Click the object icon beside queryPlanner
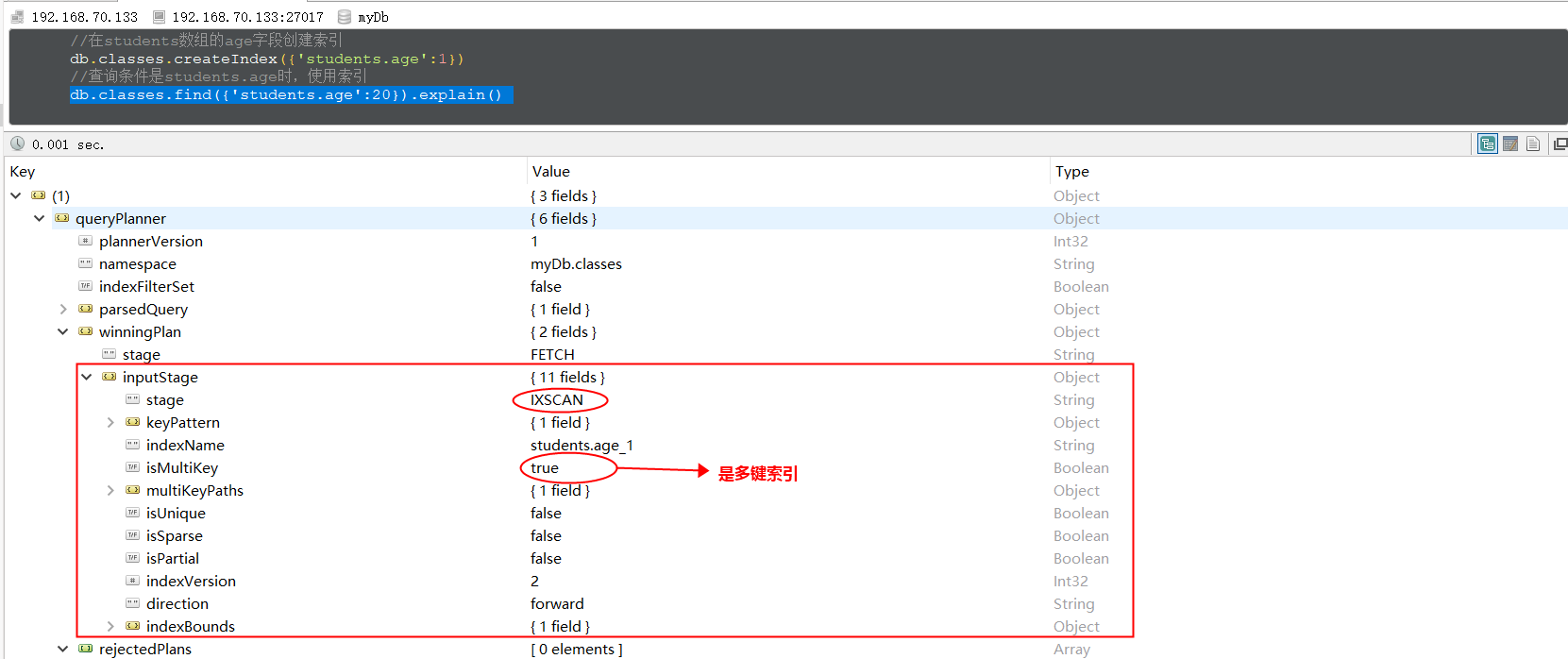 pyautogui.click(x=62, y=218)
